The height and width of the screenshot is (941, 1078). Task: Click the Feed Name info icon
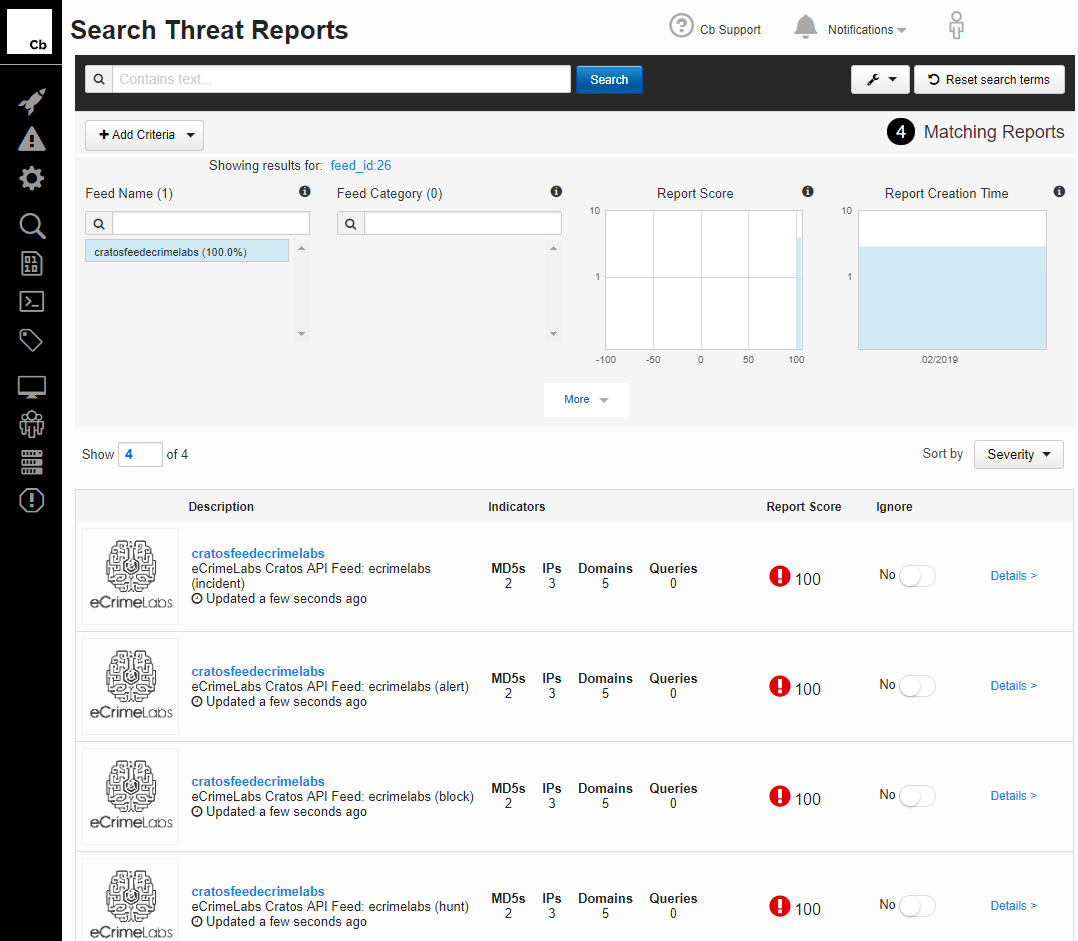[305, 192]
